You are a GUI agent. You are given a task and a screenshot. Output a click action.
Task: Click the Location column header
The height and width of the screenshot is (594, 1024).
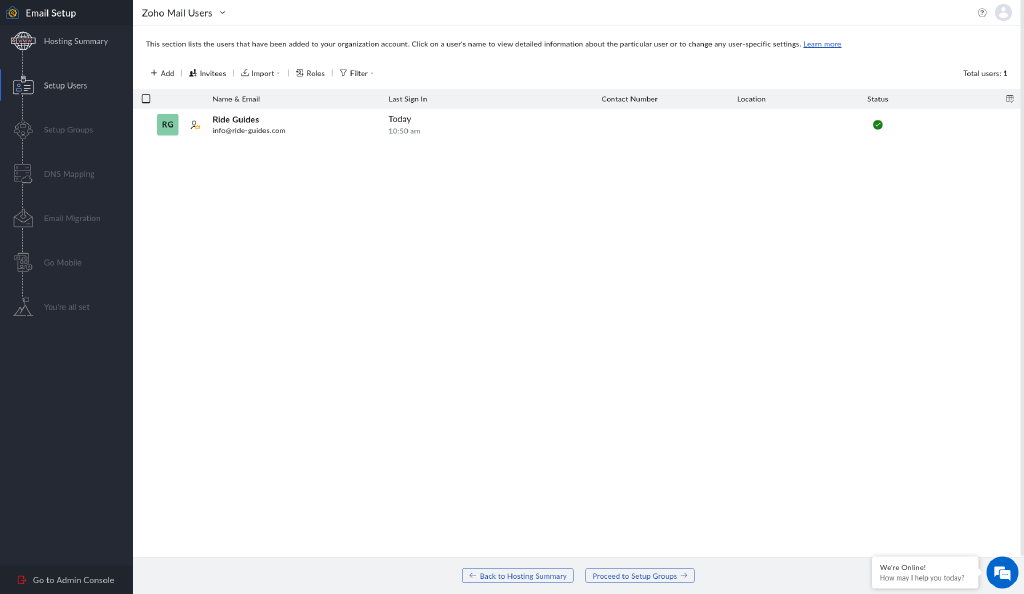click(x=751, y=99)
